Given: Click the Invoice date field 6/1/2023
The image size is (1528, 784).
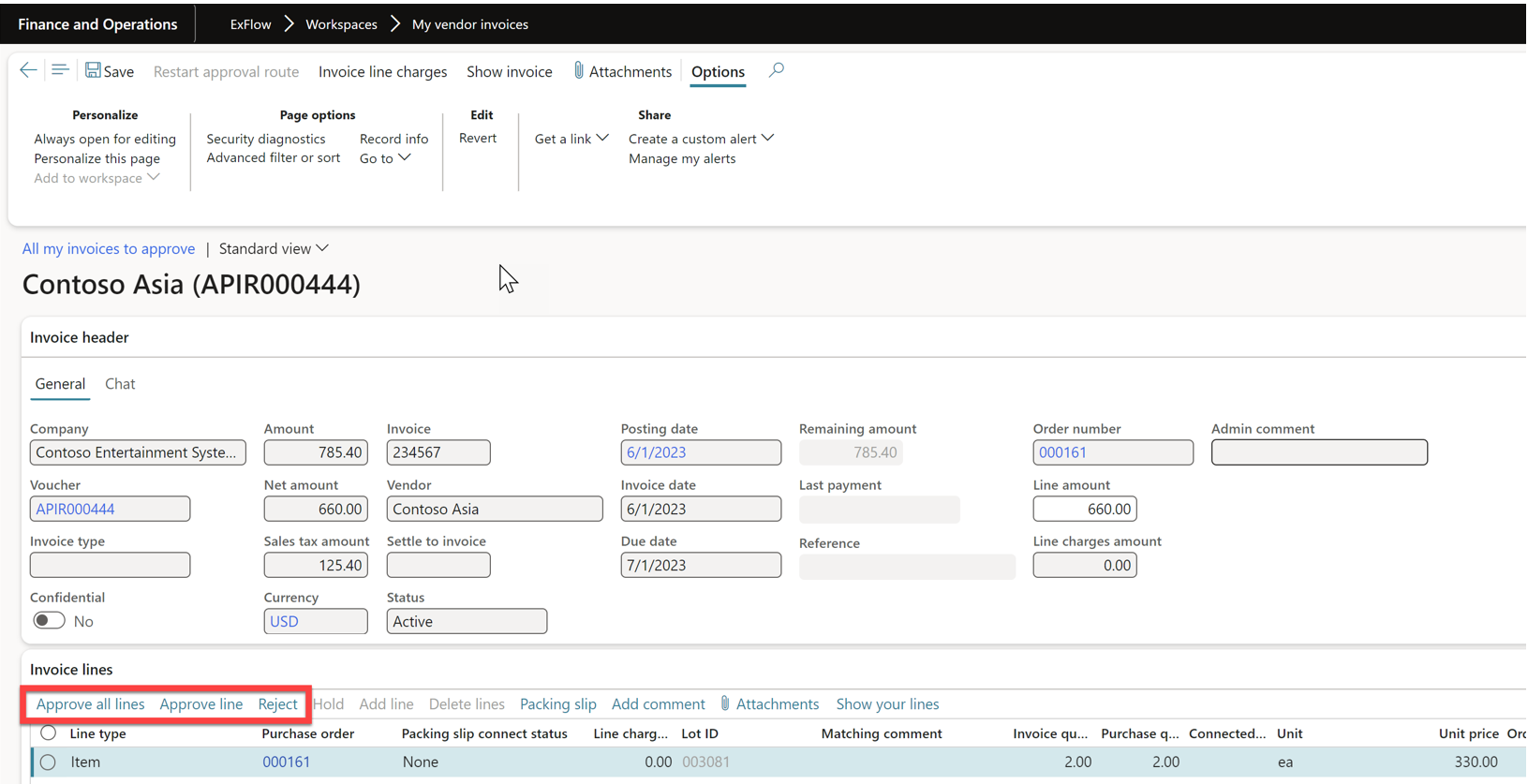Looking at the screenshot, I should coord(701,509).
